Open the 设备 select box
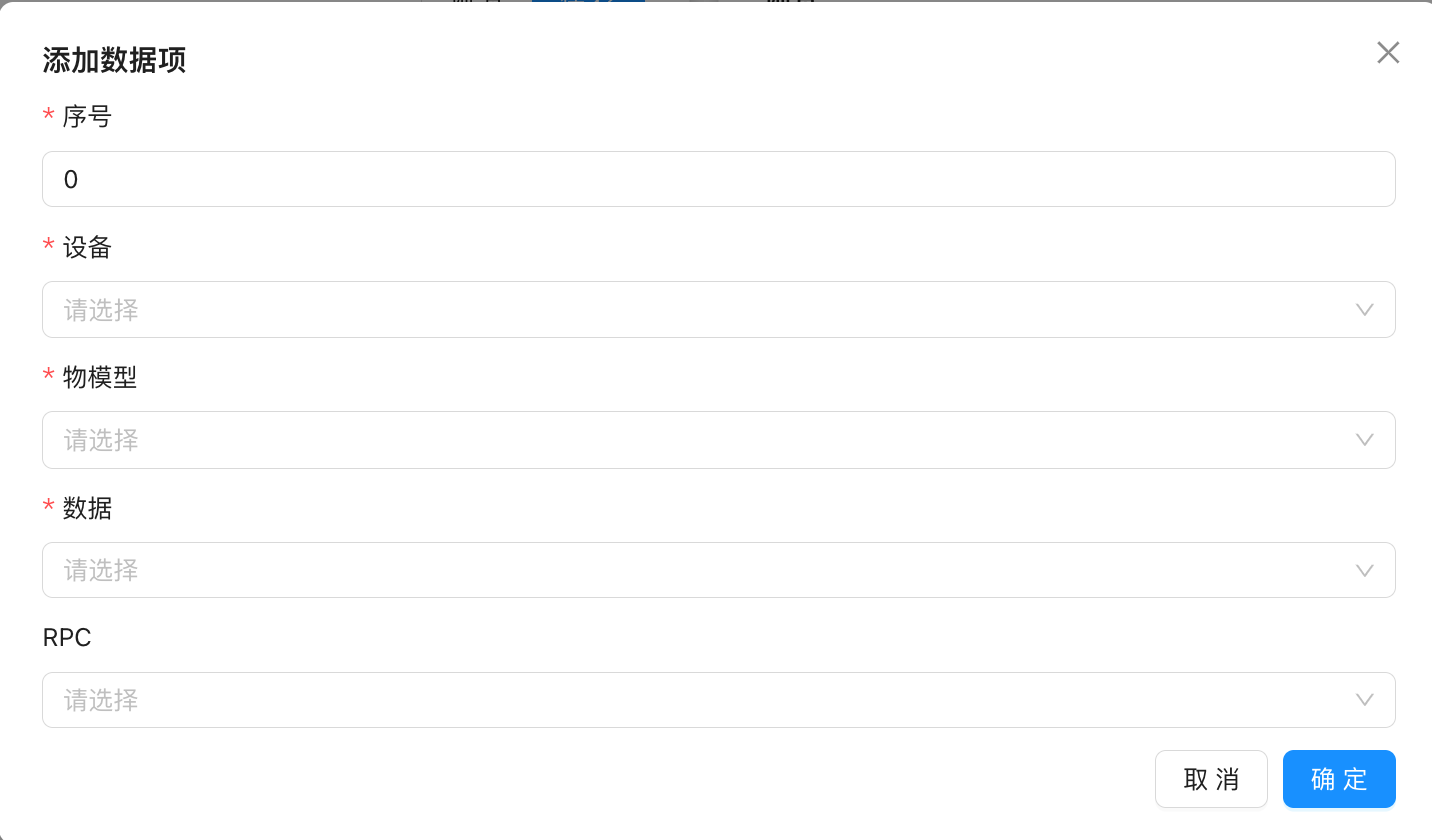 (x=700, y=310)
